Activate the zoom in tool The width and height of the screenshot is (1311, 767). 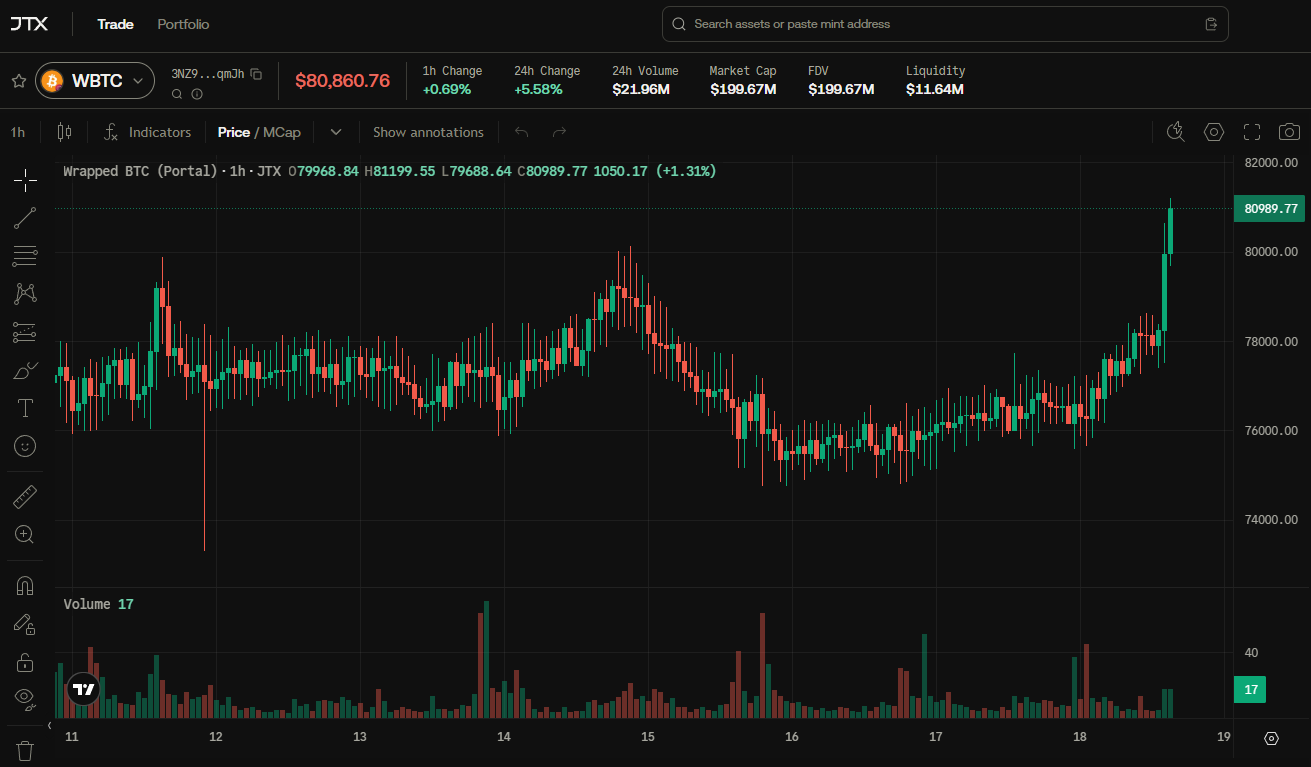(x=25, y=534)
